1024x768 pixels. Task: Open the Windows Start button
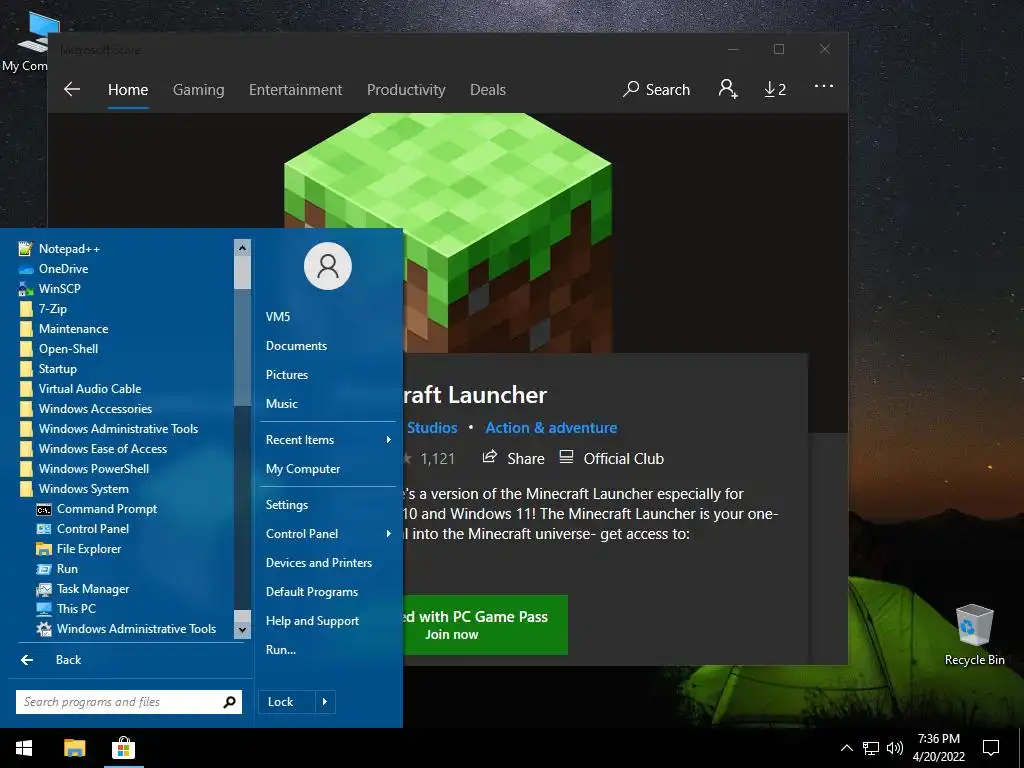click(24, 748)
